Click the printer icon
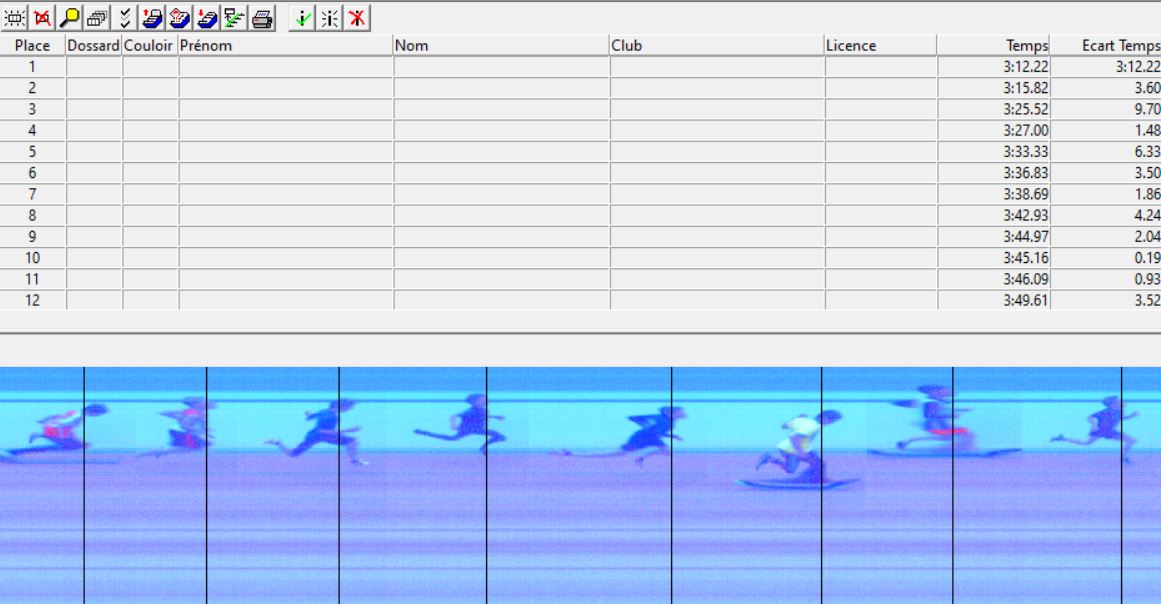Image resolution: width=1161 pixels, height=604 pixels. click(x=261, y=18)
